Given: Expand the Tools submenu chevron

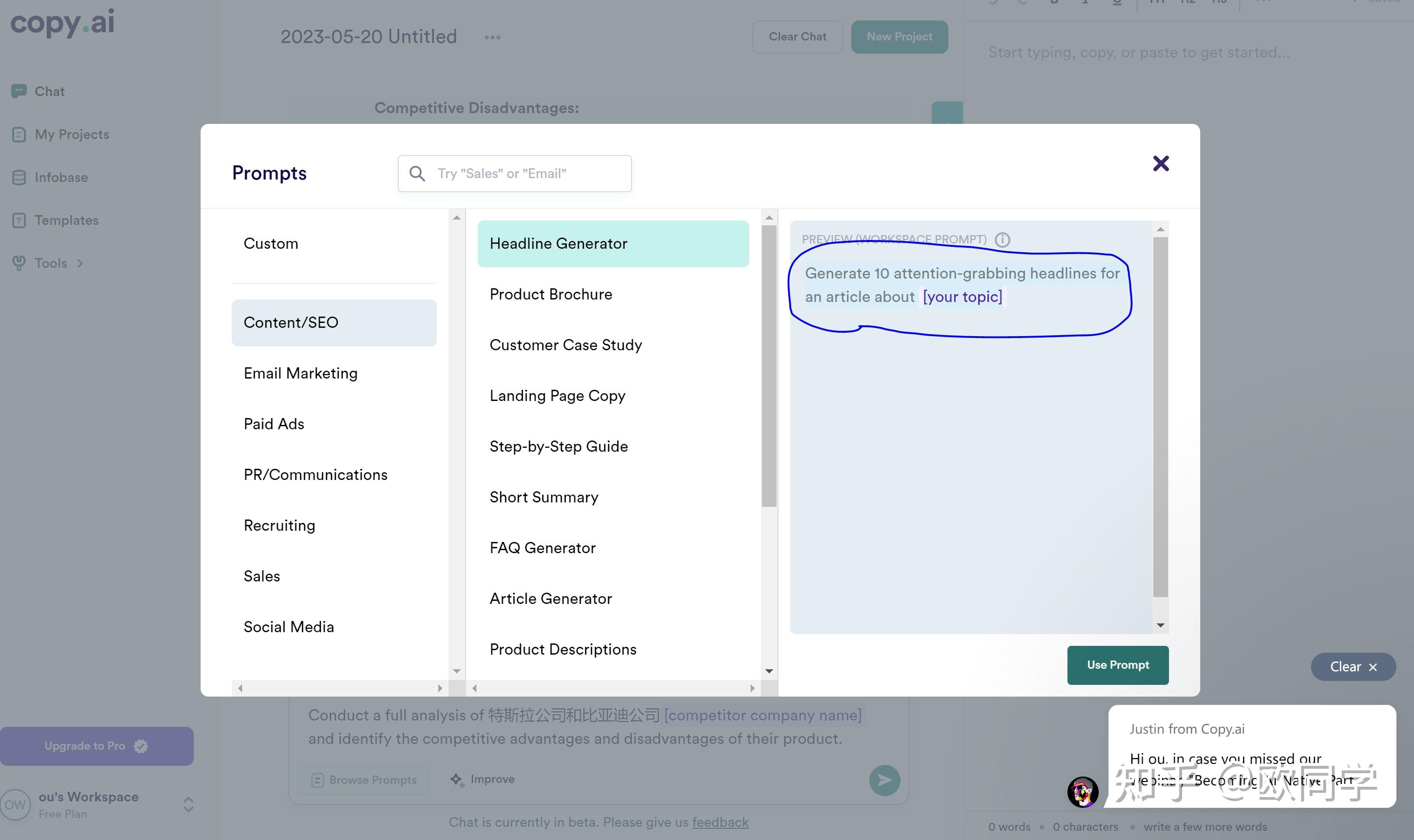Looking at the screenshot, I should click(80, 263).
